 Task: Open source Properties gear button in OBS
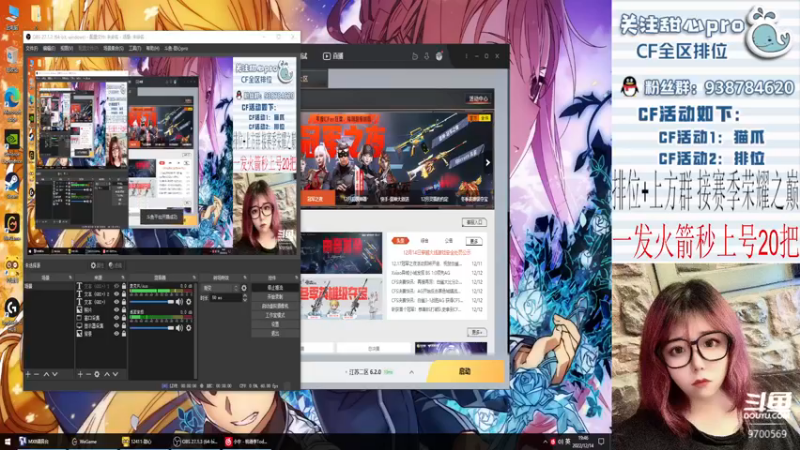coord(96,265)
